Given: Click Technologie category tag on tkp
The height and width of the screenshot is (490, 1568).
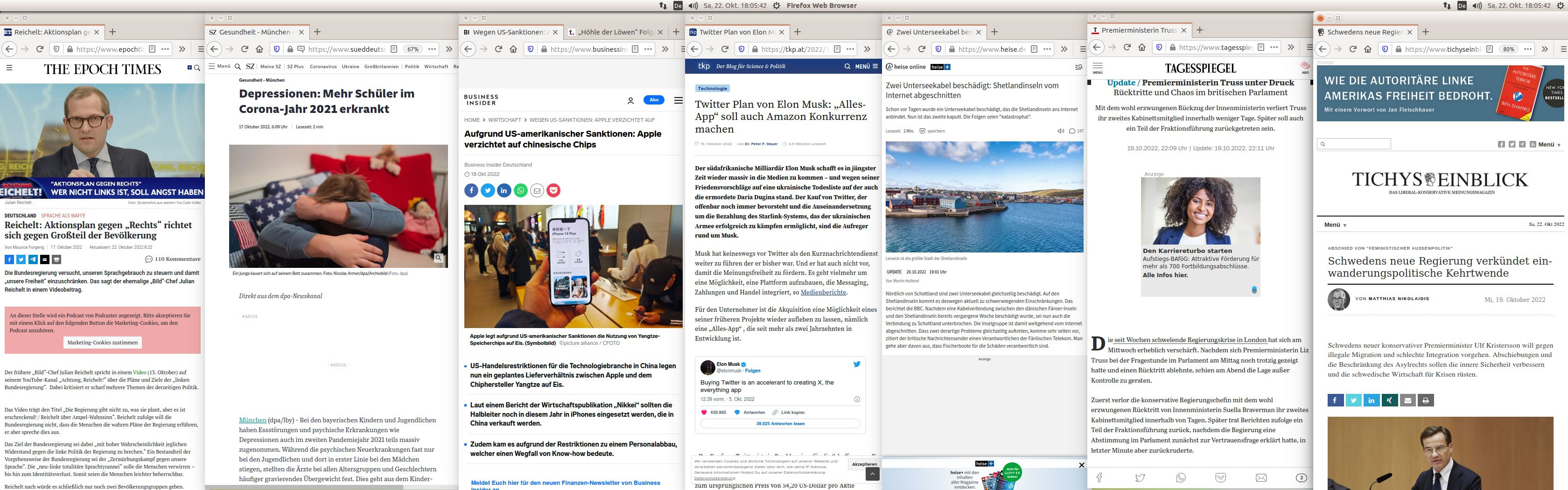Looking at the screenshot, I should (x=712, y=88).
